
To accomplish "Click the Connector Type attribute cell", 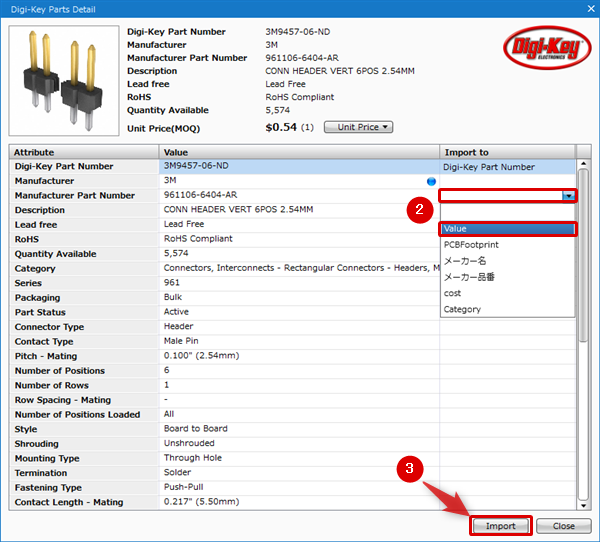I will click(84, 327).
